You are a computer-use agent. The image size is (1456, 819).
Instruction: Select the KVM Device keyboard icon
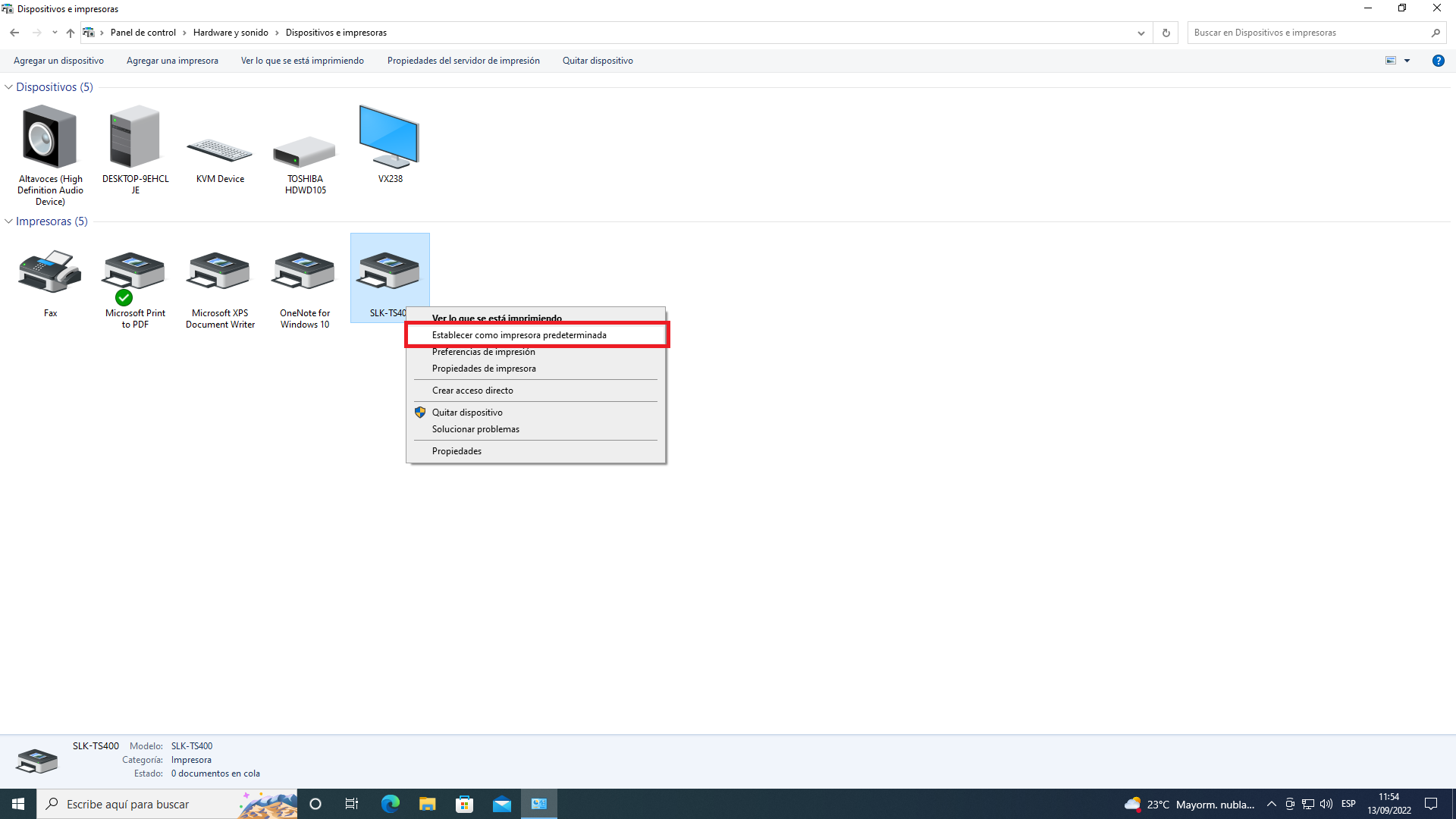[220, 150]
